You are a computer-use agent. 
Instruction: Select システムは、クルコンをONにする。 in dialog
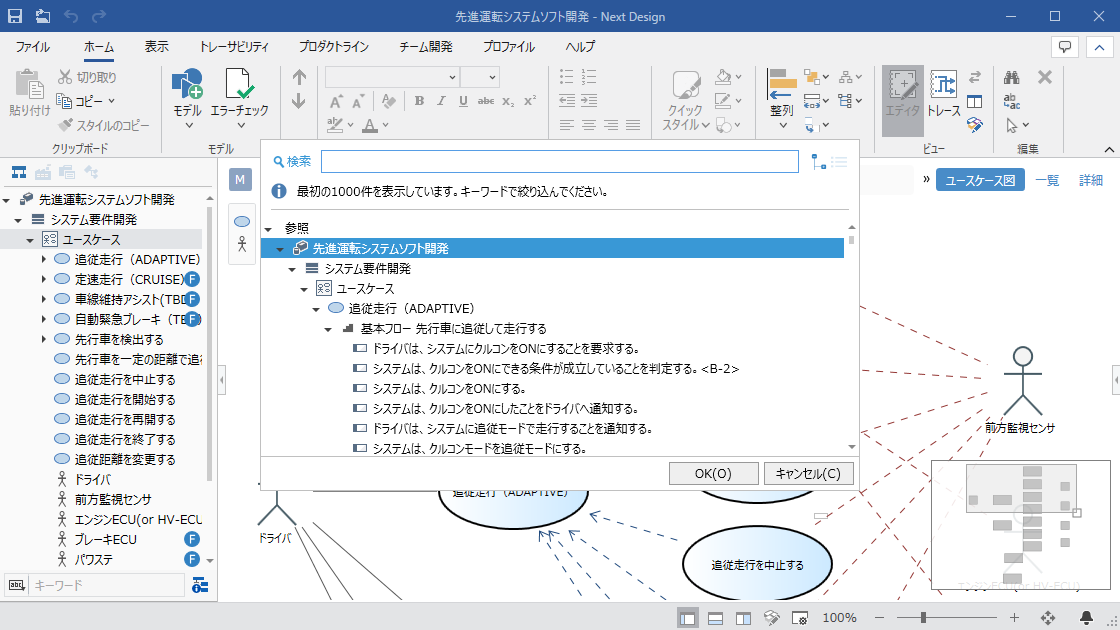point(449,389)
